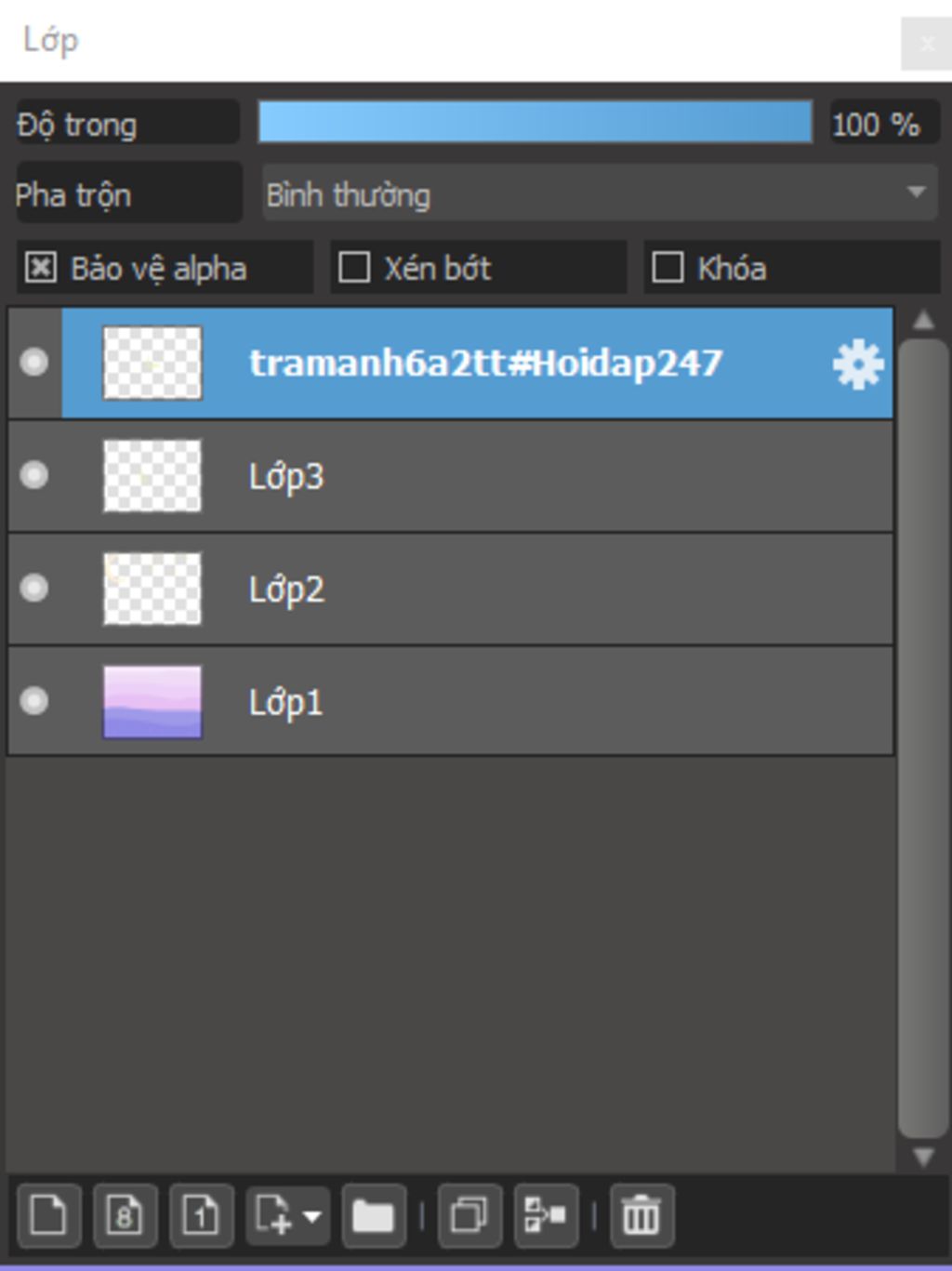Add a new 1-bit layer

(201, 1214)
